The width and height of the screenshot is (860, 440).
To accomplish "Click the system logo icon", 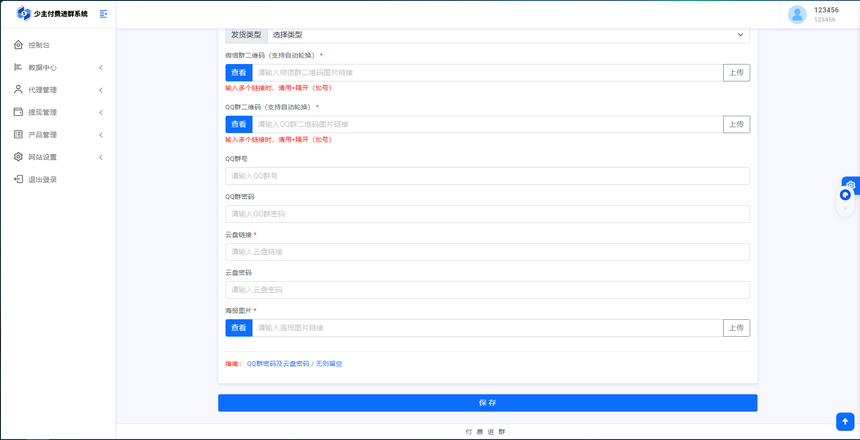I will click(x=24, y=14).
